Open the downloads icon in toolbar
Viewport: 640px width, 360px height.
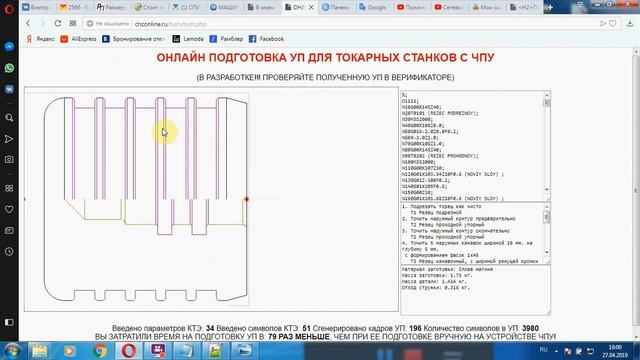630,24
